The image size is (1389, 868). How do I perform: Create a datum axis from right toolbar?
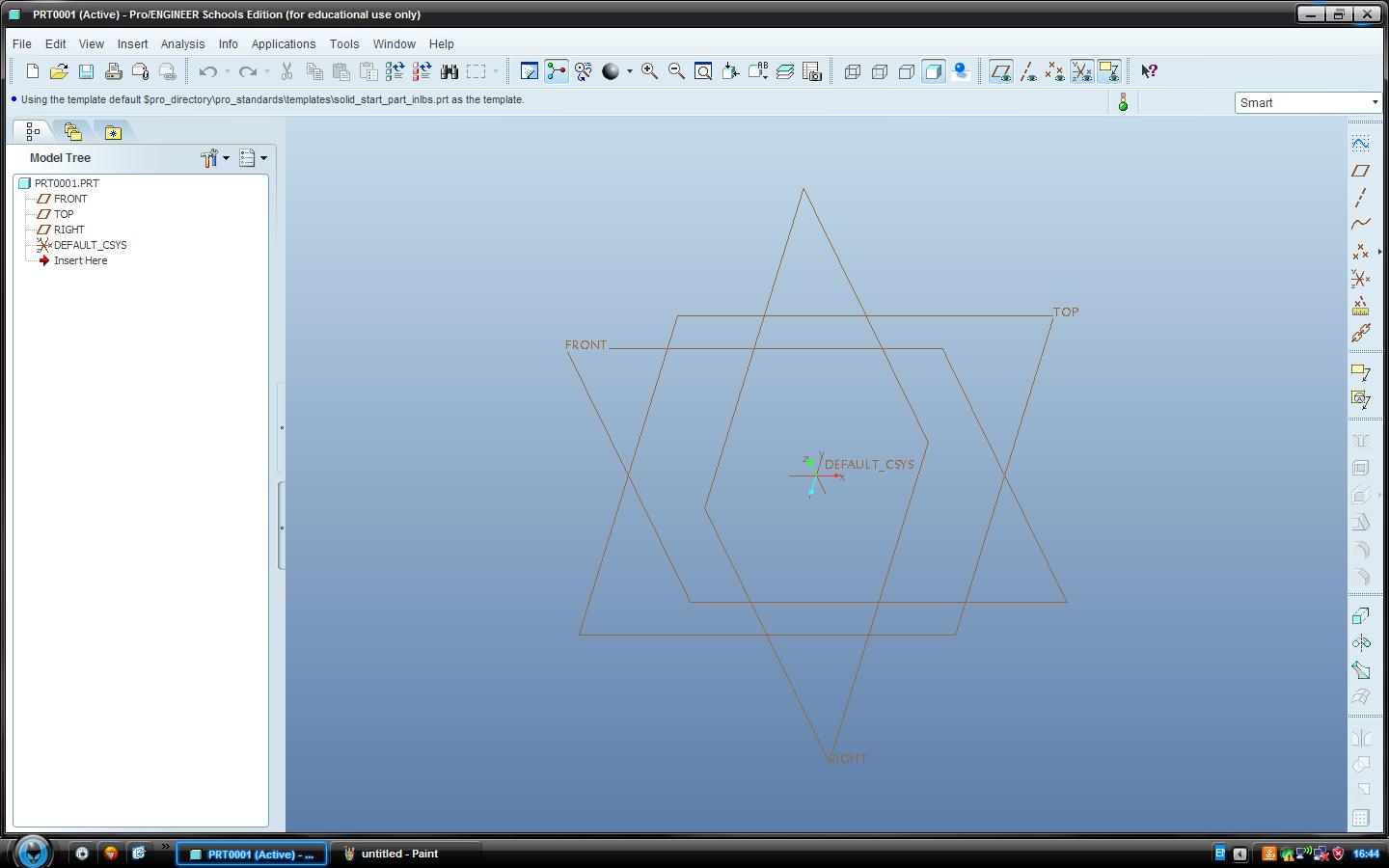pos(1360,198)
